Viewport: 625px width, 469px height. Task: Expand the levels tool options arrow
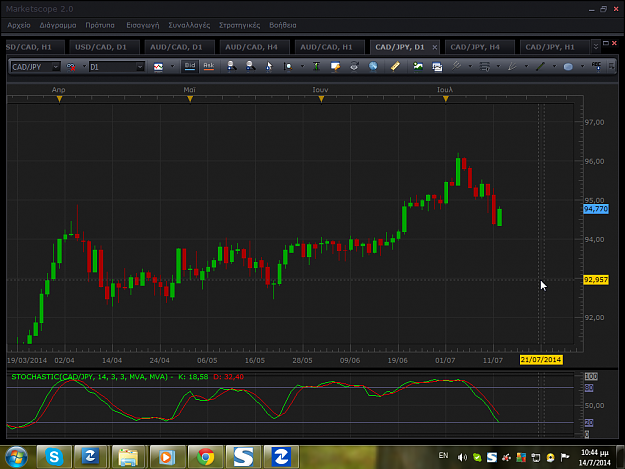(498, 66)
